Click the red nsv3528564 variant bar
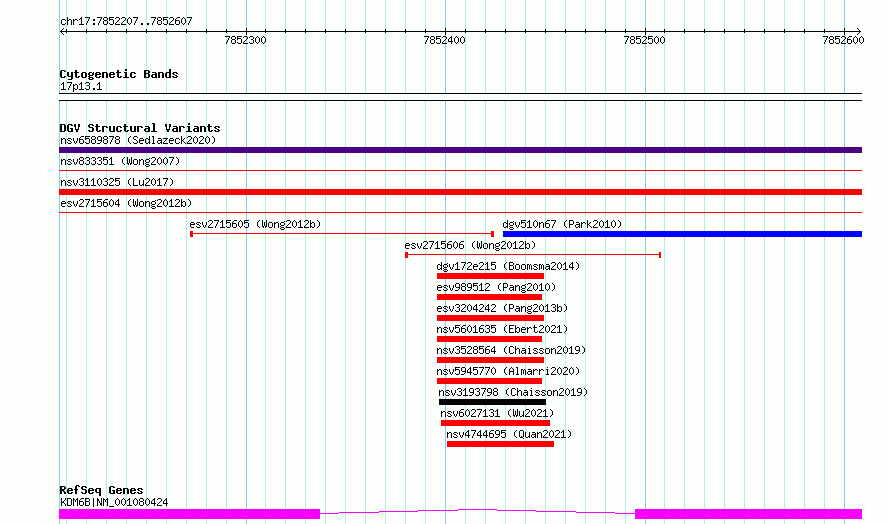This screenshot has width=890, height=524. (x=490, y=360)
